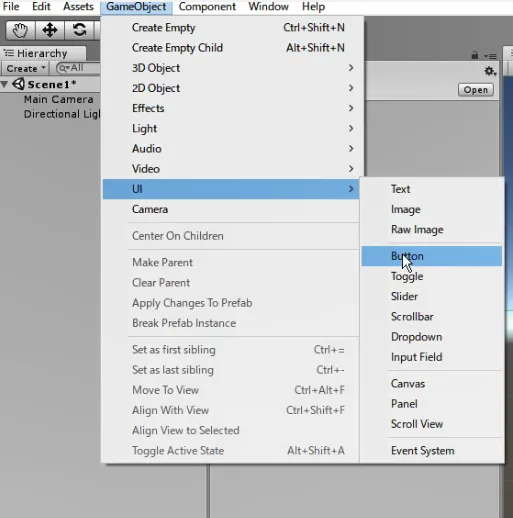The image size is (513, 518).
Task: Open the File menu
Action: pyautogui.click(x=11, y=7)
